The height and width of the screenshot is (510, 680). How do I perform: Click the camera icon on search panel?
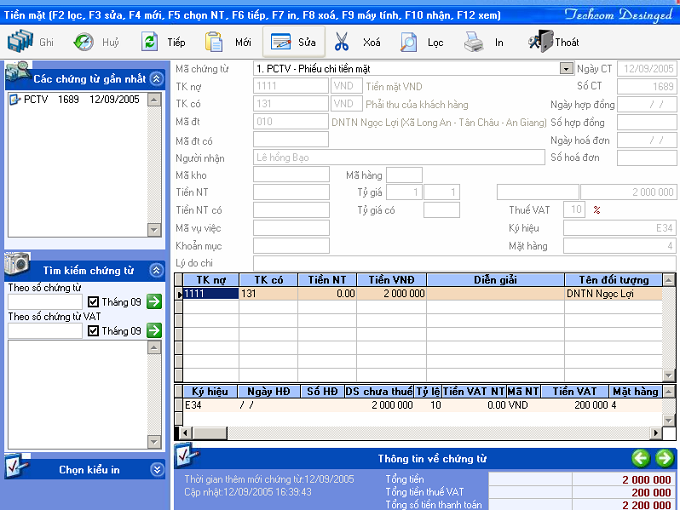point(17,264)
